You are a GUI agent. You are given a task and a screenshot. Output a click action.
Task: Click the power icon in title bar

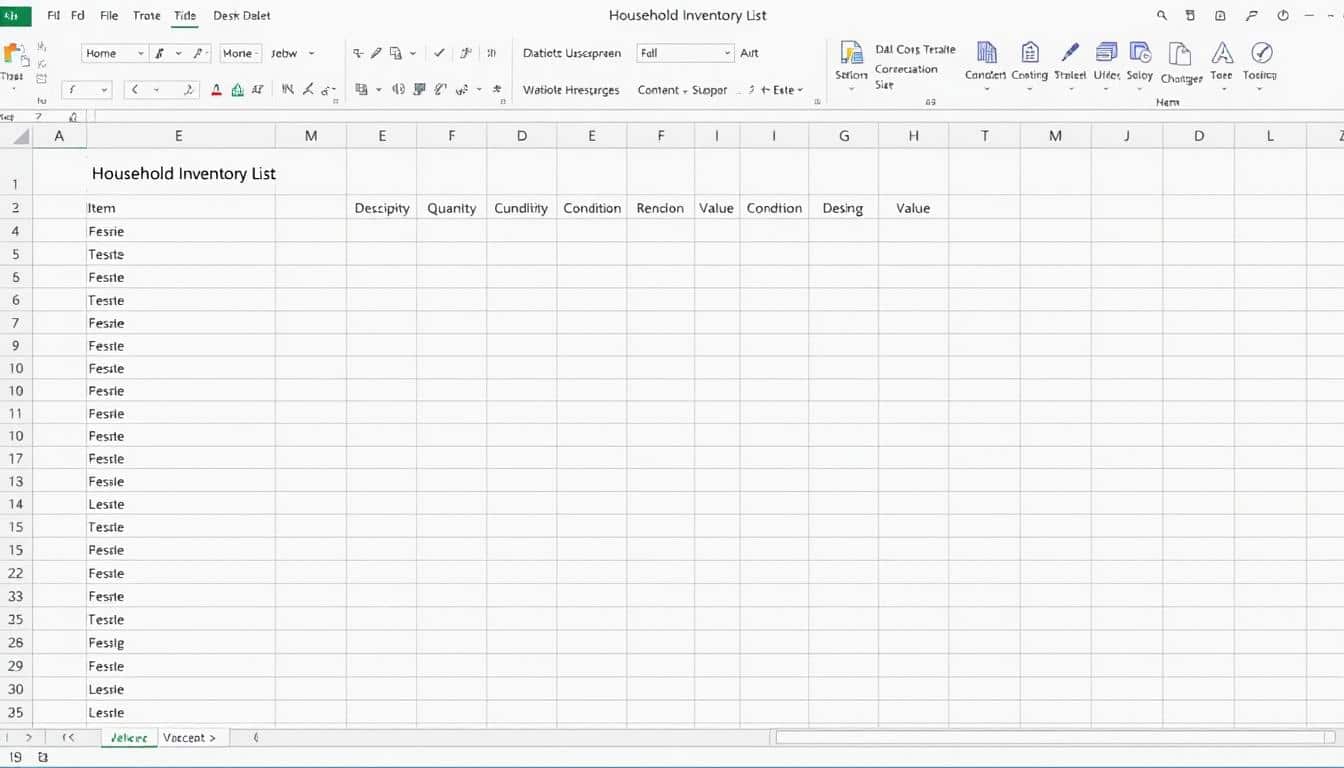[x=1282, y=15]
